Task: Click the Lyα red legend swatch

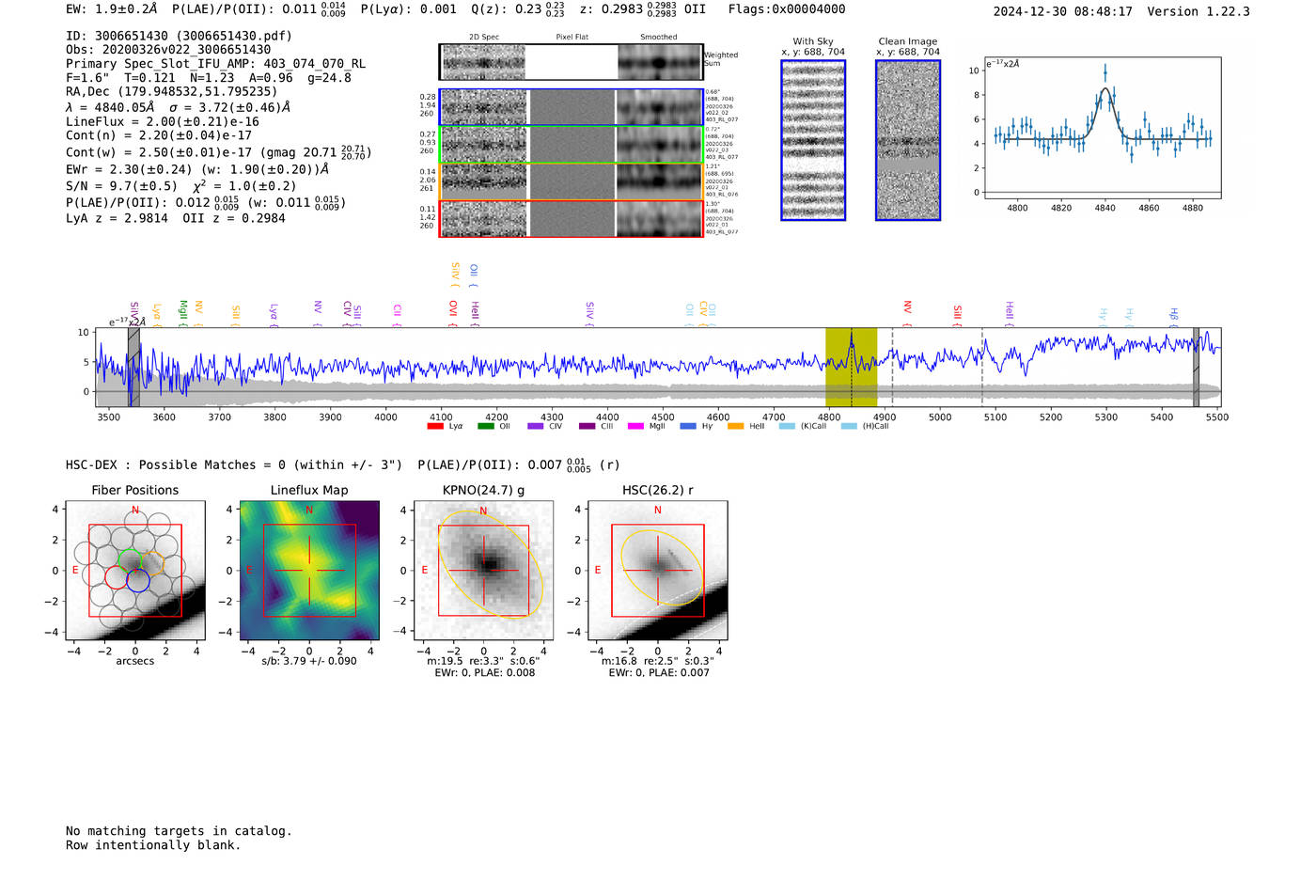Action: click(434, 426)
